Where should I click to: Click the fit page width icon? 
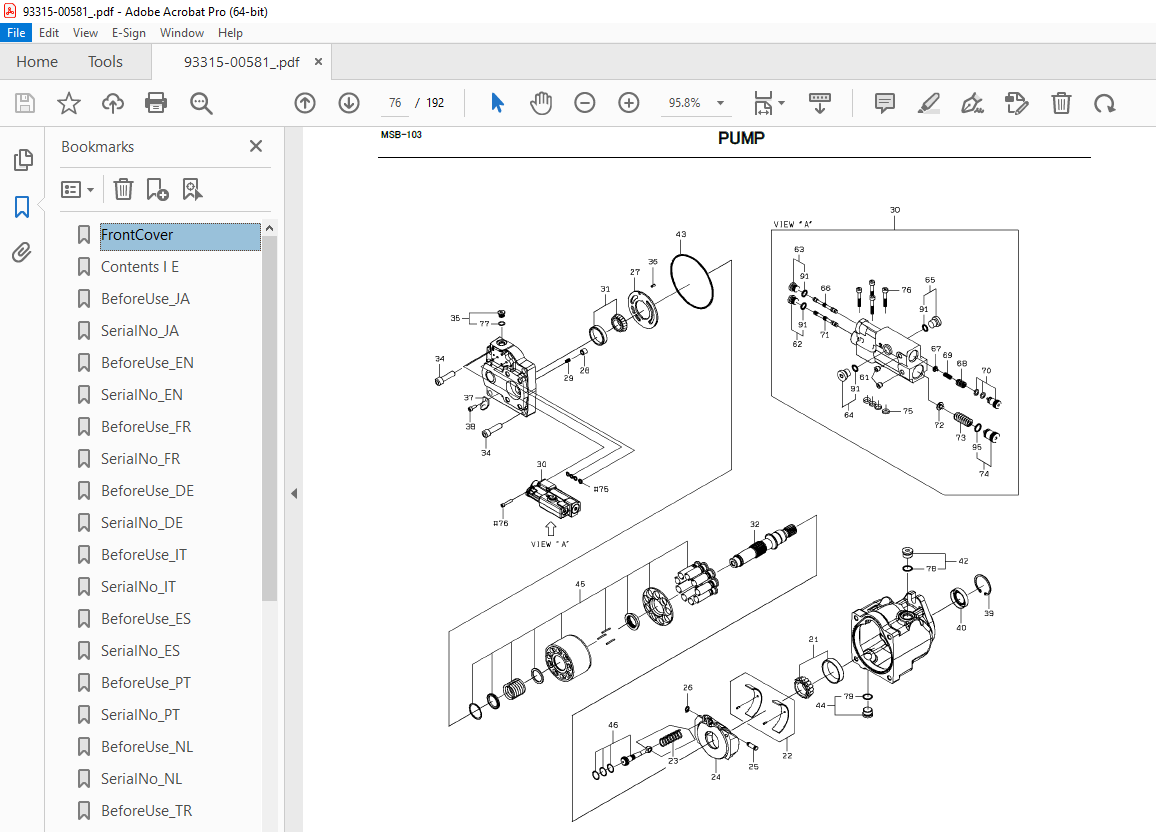click(763, 103)
